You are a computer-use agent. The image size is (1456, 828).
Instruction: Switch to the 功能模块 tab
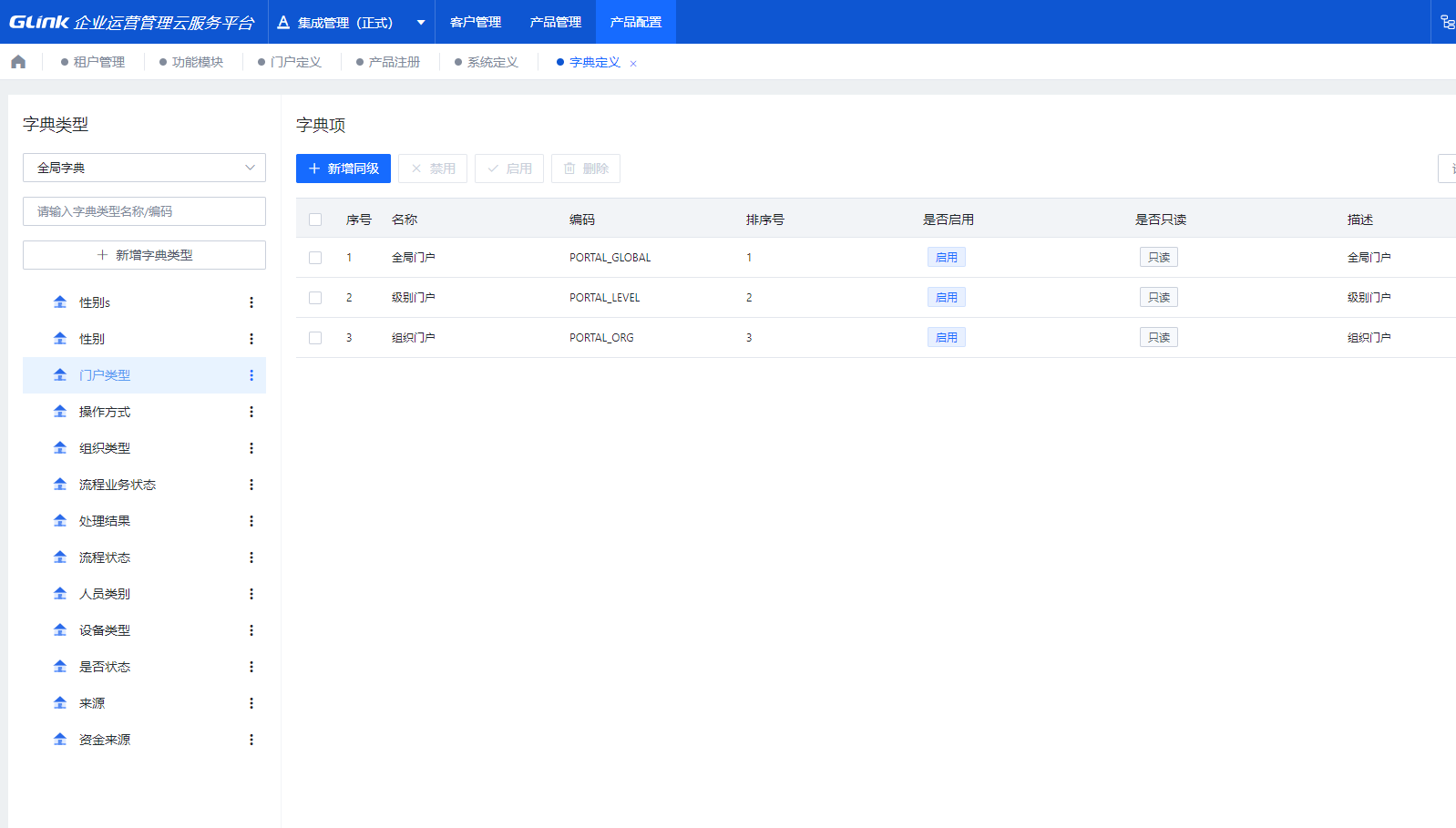tap(191, 62)
